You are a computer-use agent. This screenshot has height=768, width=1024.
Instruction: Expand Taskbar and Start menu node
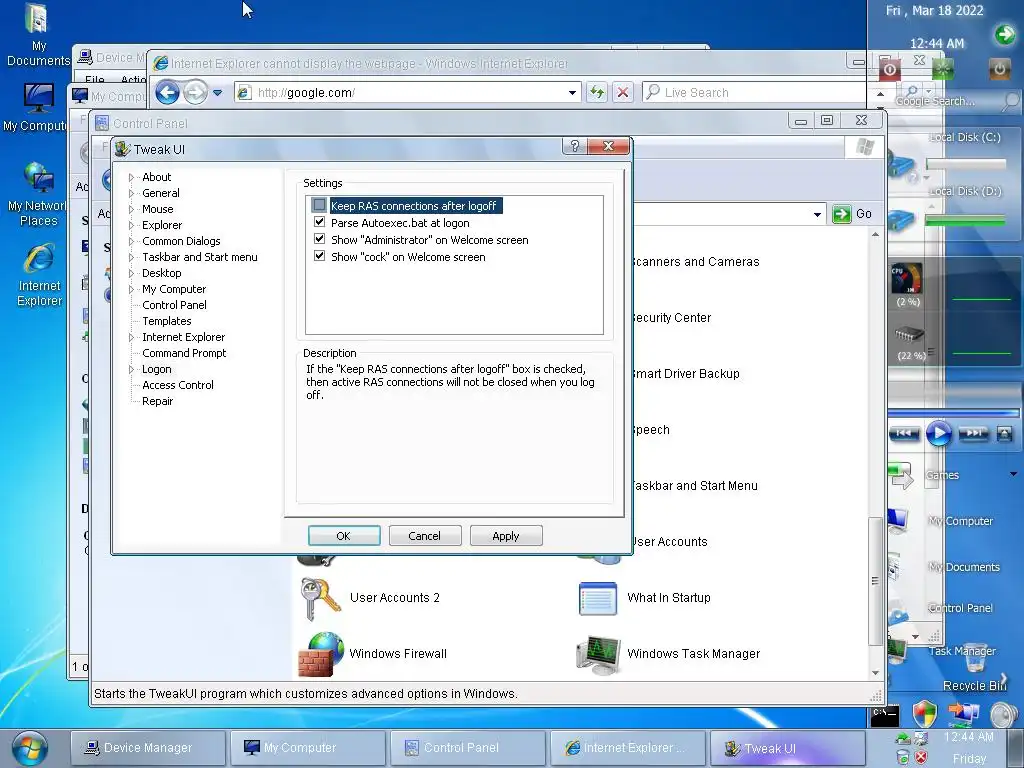coord(131,257)
